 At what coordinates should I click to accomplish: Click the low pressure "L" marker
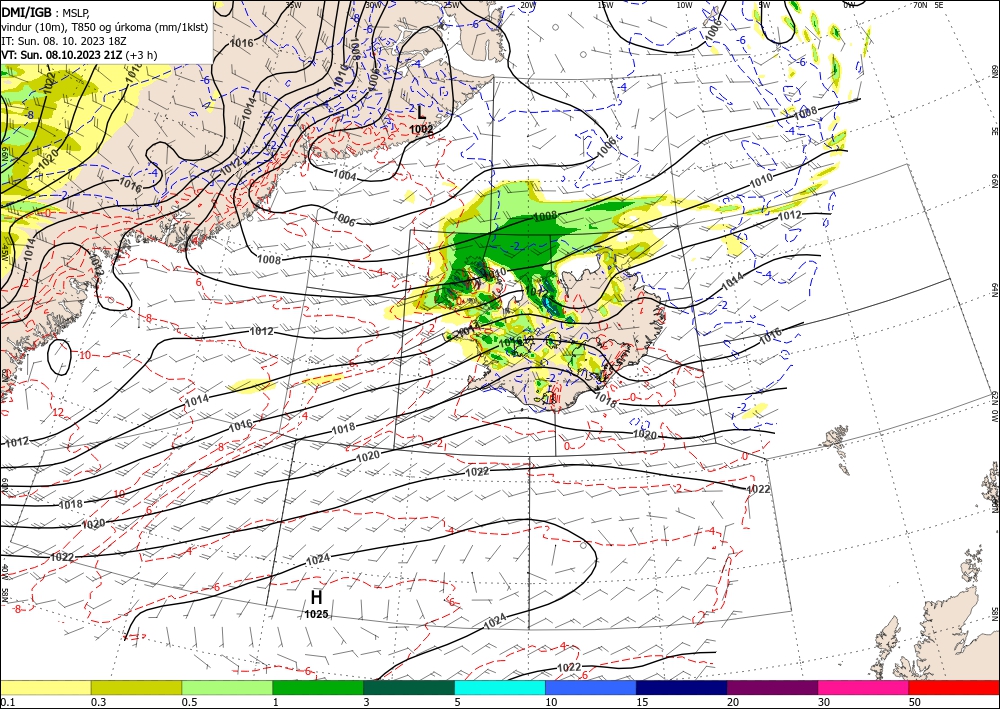pos(422,113)
